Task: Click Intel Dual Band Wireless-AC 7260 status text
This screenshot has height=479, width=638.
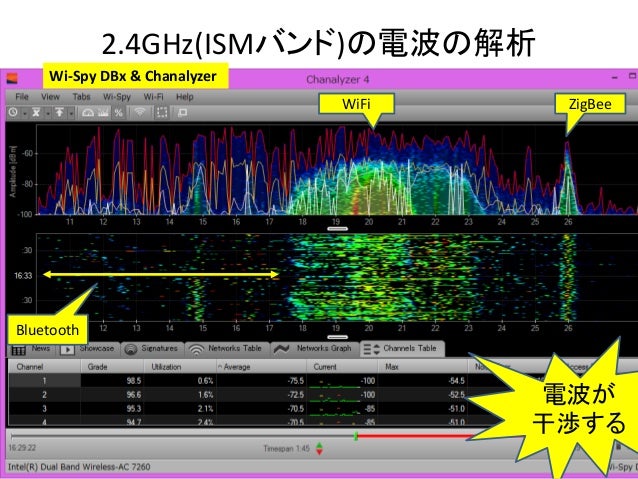Action: [79, 467]
